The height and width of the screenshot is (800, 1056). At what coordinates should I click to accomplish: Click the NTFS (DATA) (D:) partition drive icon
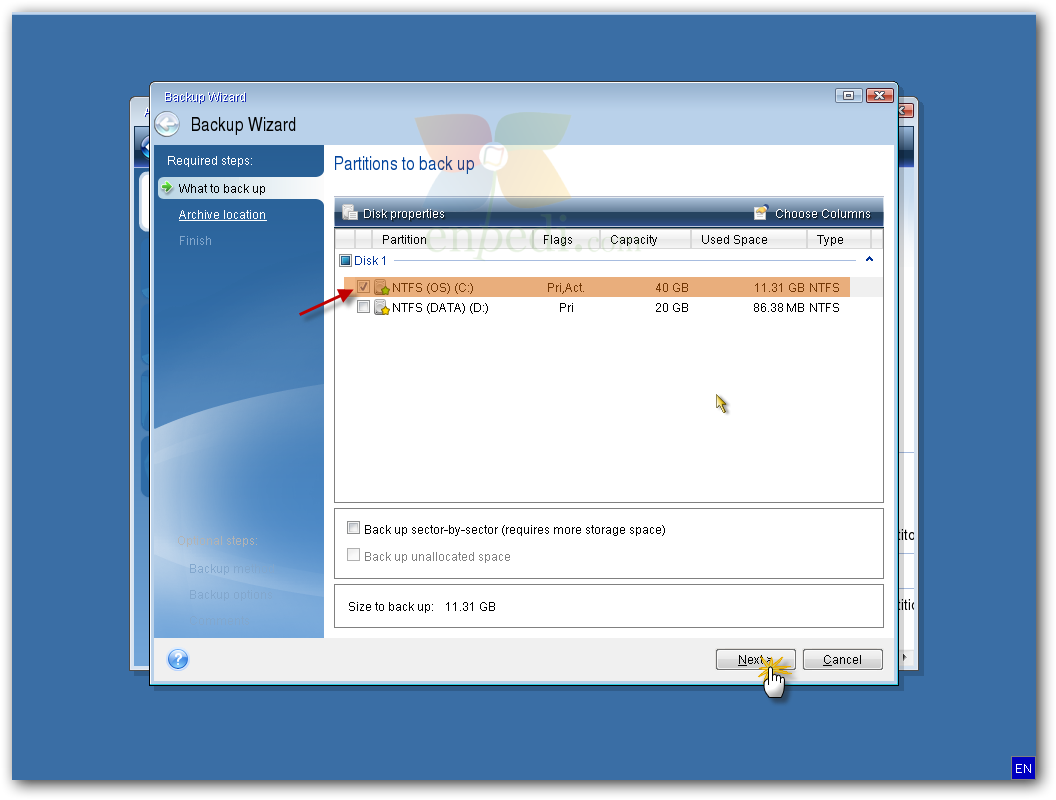382,308
